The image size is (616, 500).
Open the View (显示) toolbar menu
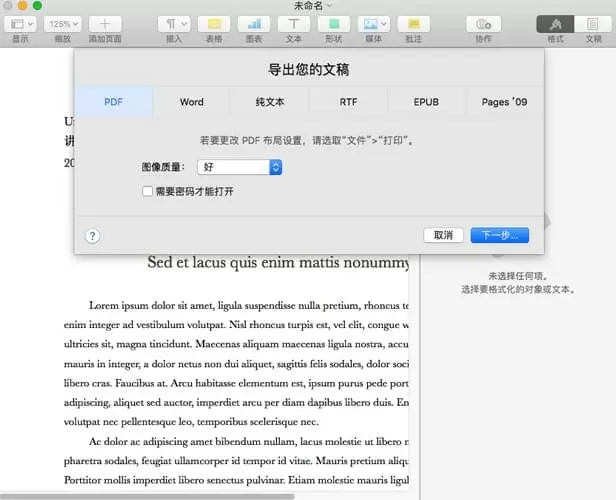tap(20, 24)
